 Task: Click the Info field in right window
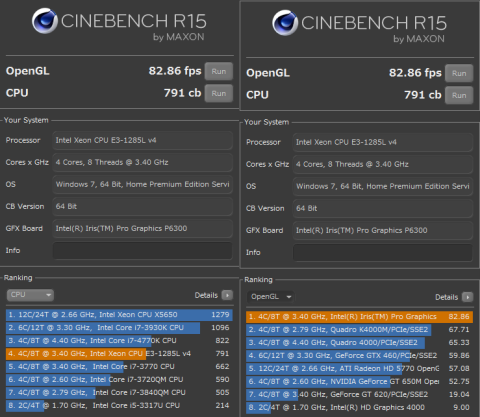(383, 252)
